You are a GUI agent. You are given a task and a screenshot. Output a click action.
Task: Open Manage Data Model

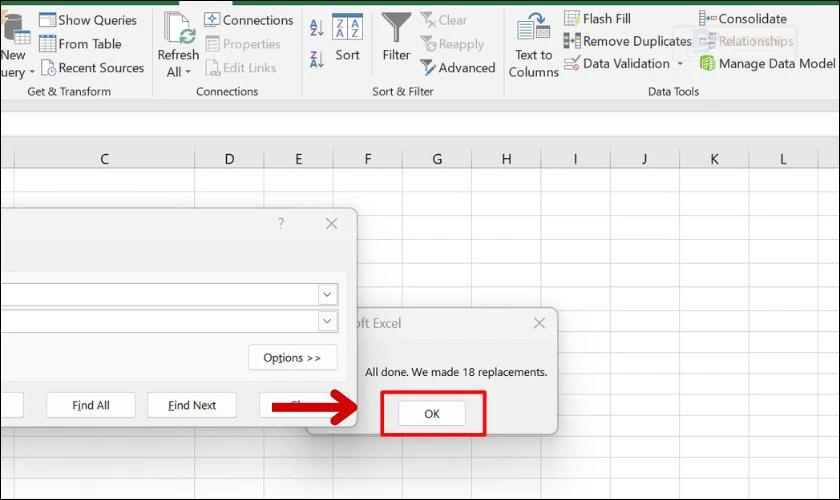pos(768,63)
